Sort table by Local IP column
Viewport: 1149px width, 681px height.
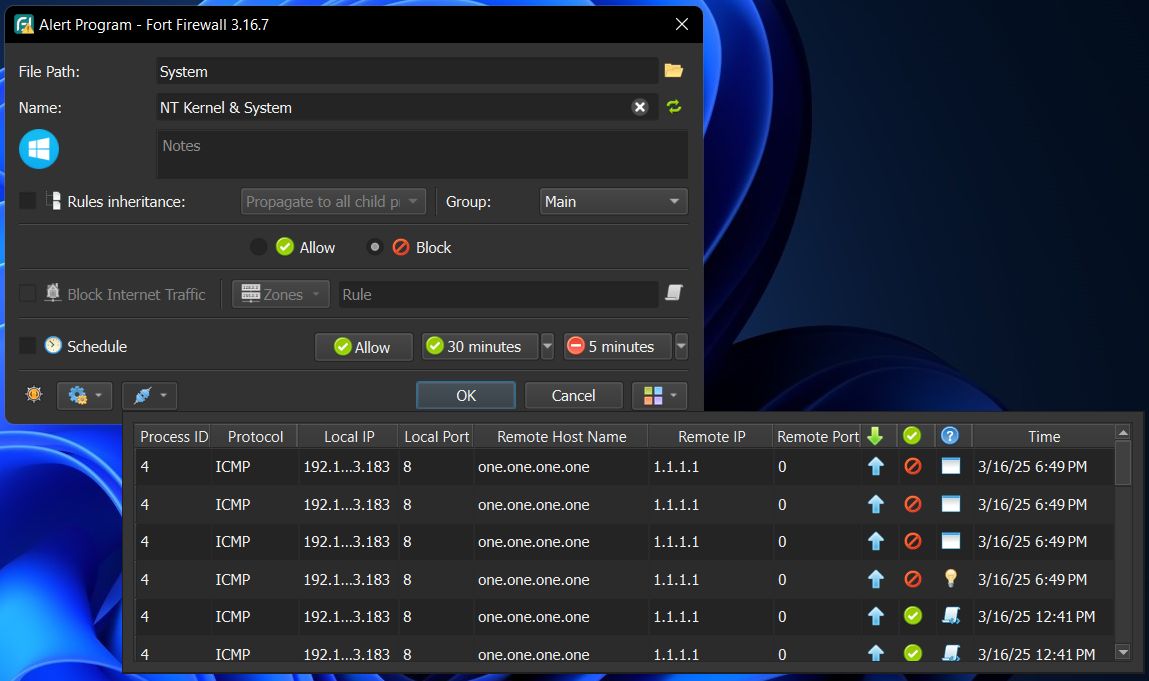[349, 436]
